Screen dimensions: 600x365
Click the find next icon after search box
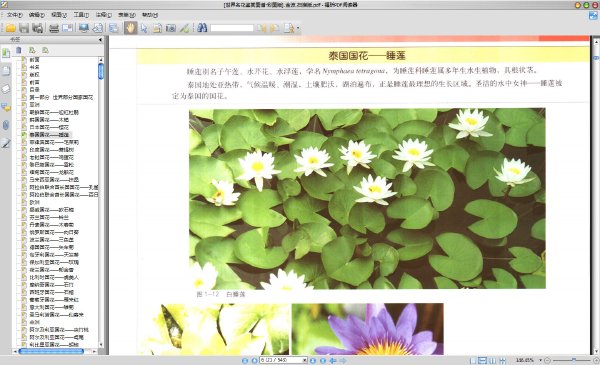pyautogui.click(x=275, y=28)
